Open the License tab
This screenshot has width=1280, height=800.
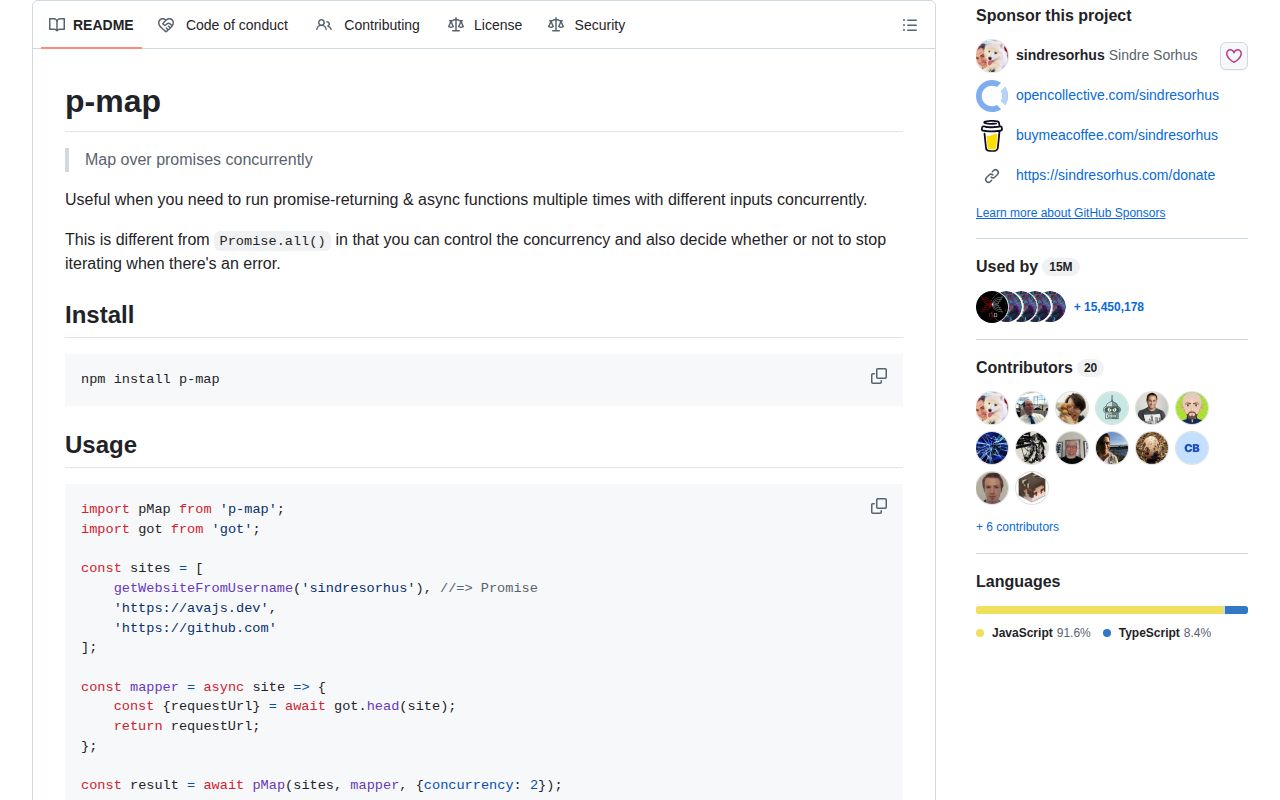tap(485, 25)
